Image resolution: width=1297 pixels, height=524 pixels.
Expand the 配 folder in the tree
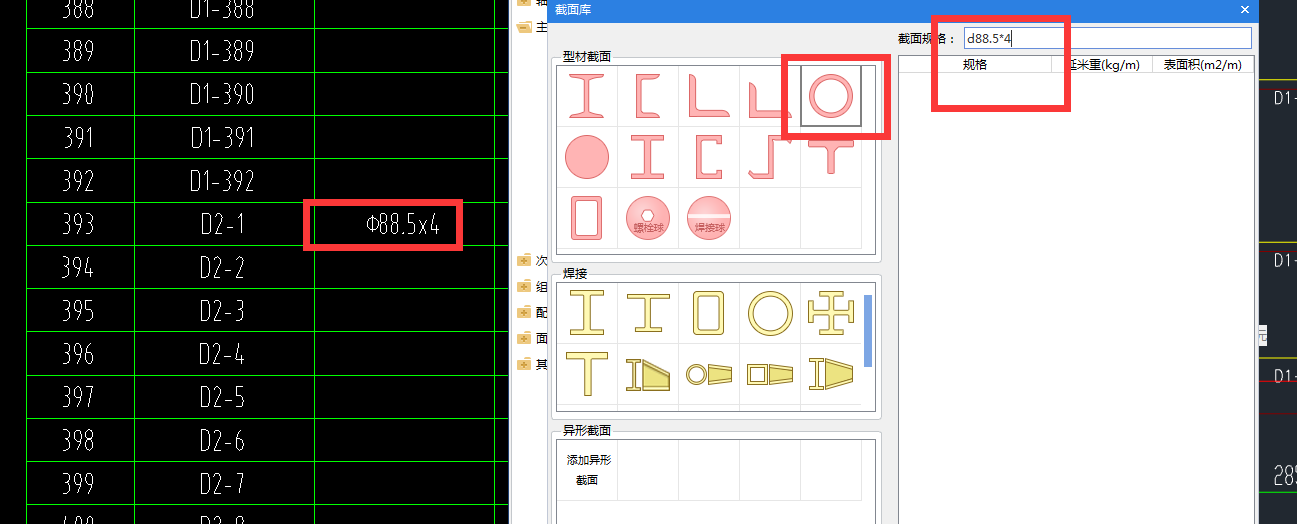(524, 312)
